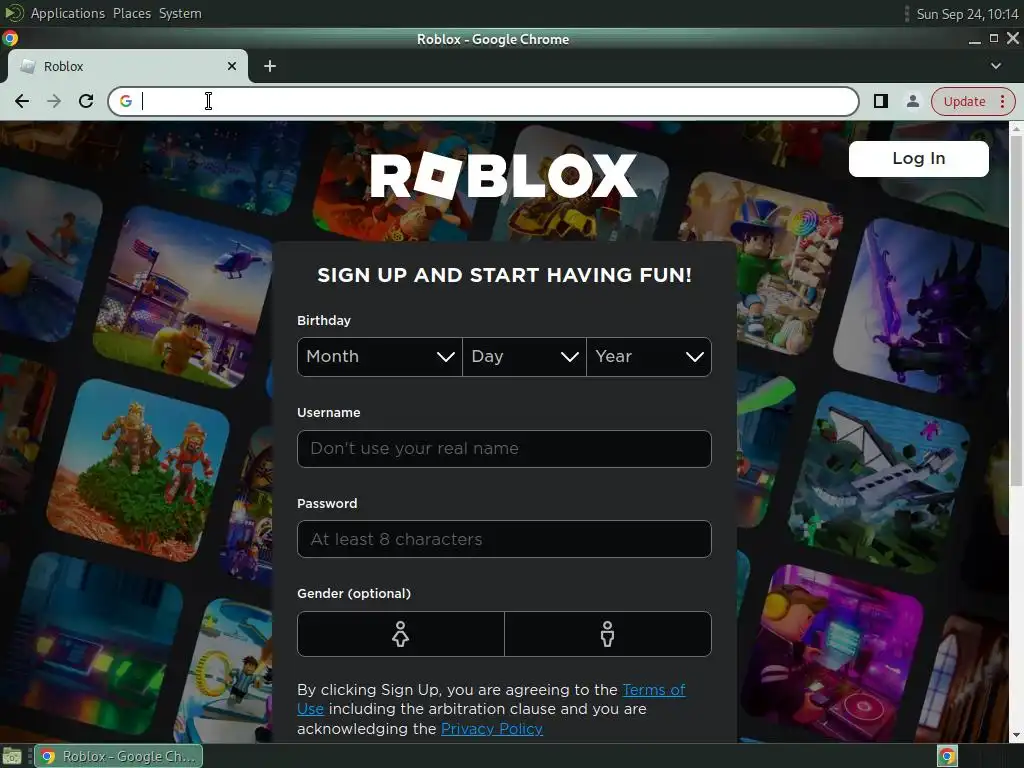Open the Privacy Policy link
Screen dimensions: 1024x768
492,729
